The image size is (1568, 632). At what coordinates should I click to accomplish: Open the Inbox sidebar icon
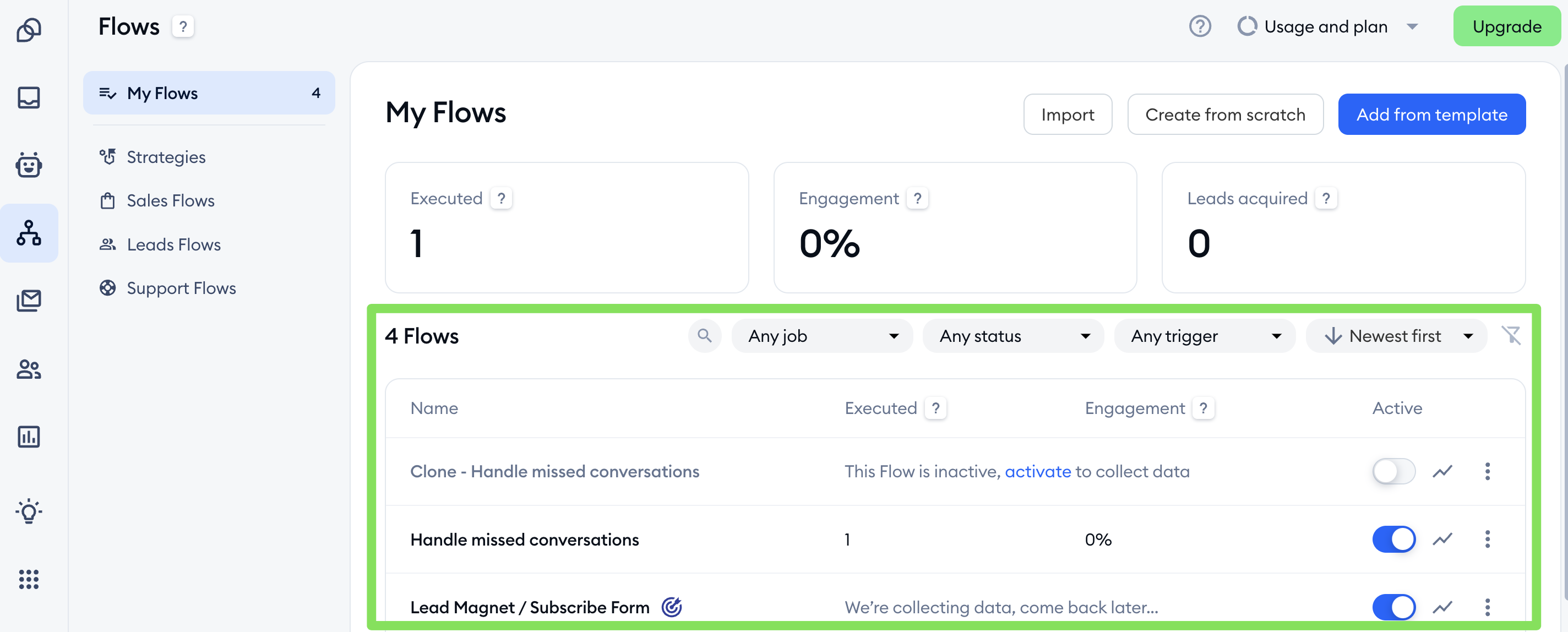pos(29,97)
